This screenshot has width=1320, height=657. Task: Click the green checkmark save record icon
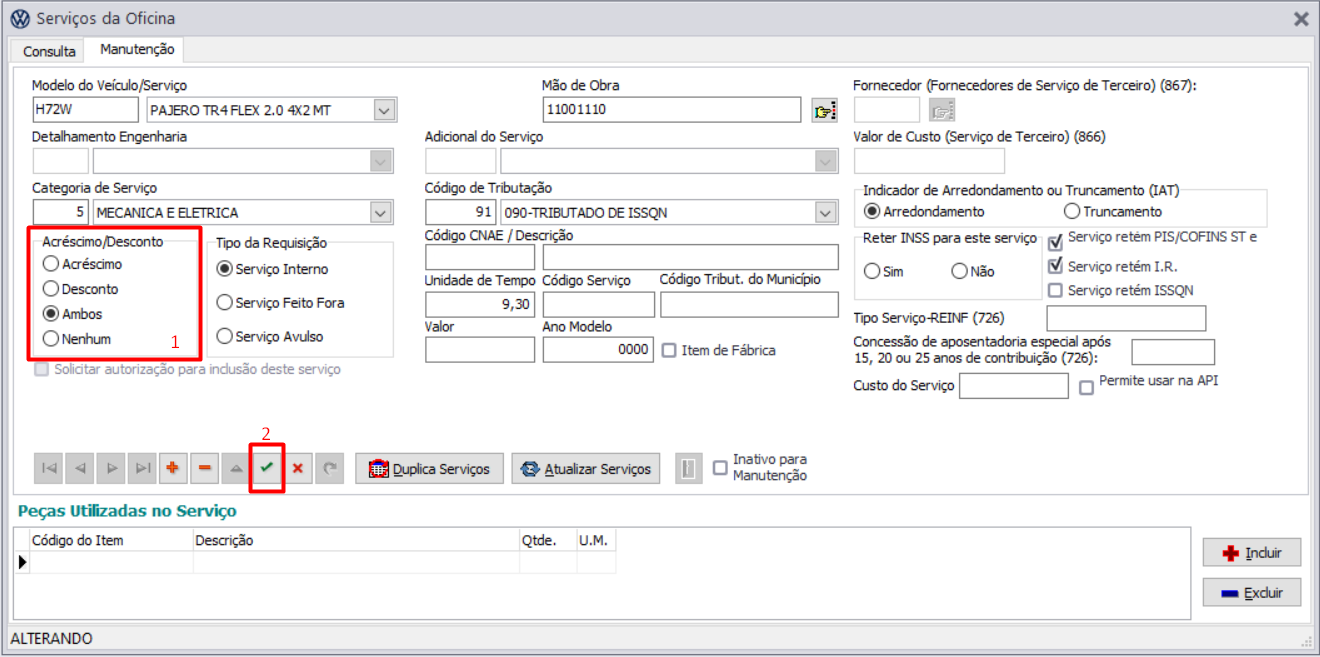pyautogui.click(x=266, y=468)
